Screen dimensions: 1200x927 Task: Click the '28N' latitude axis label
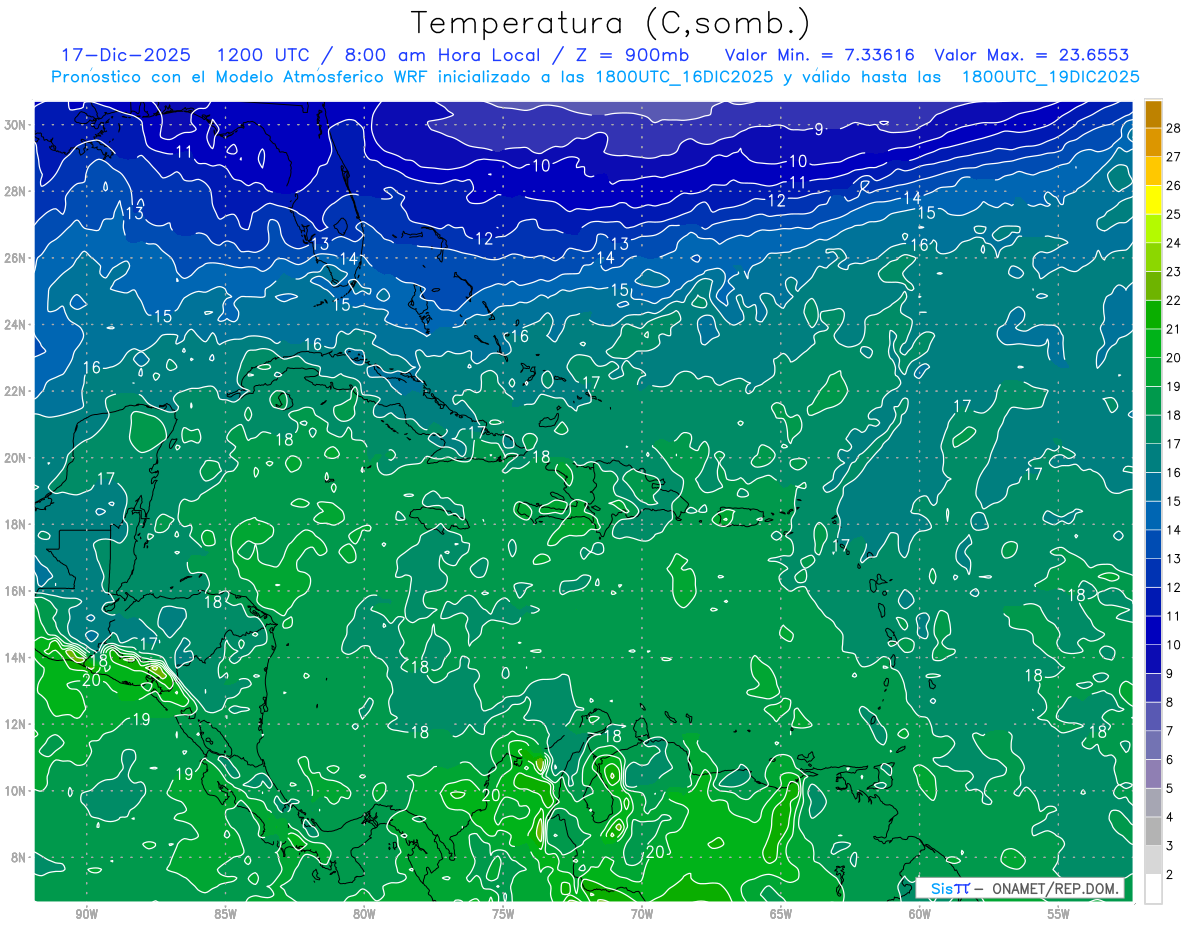[17, 191]
